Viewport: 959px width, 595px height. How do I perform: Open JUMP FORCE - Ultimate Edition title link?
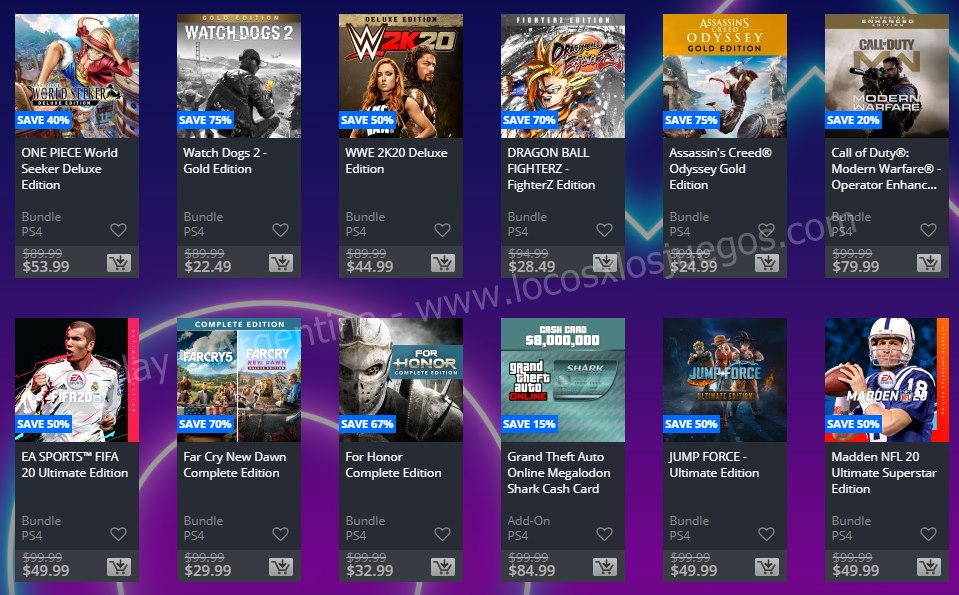[x=714, y=465]
